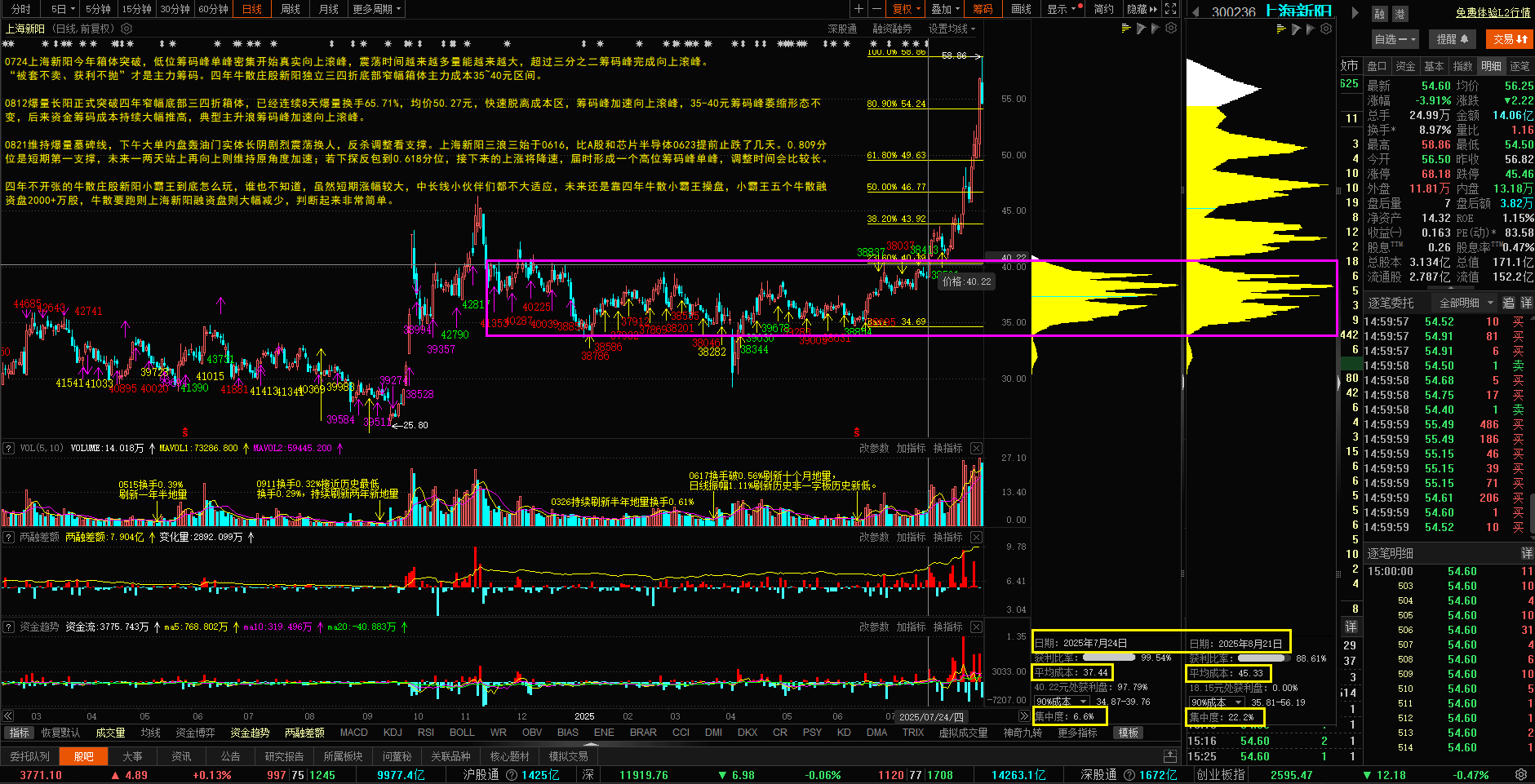Close the 资金趋势 indicator panel
Viewport: 1535px width, 784px height.
coord(976,627)
